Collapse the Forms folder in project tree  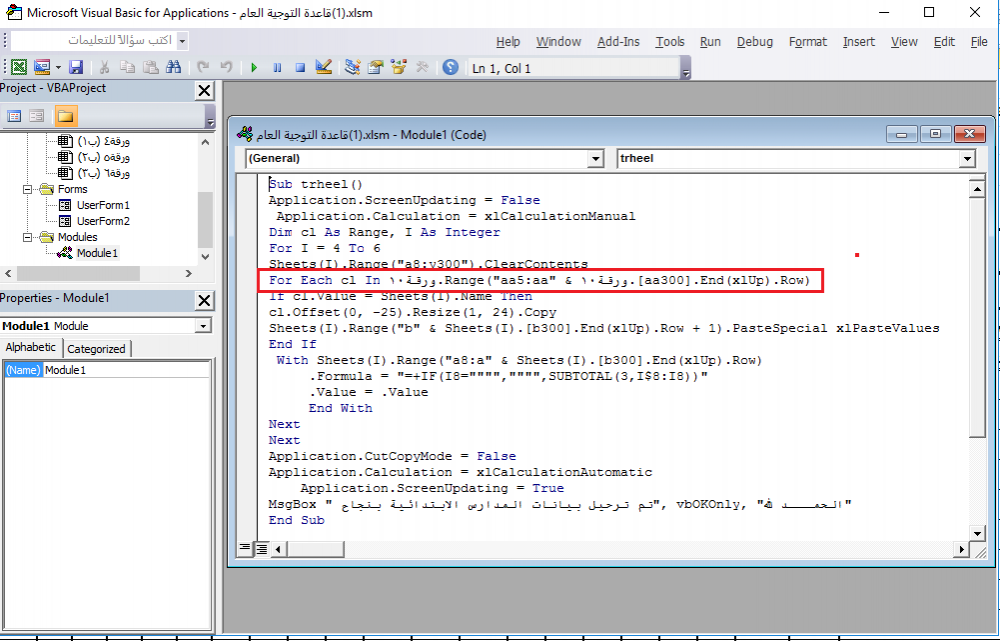click(x=29, y=189)
